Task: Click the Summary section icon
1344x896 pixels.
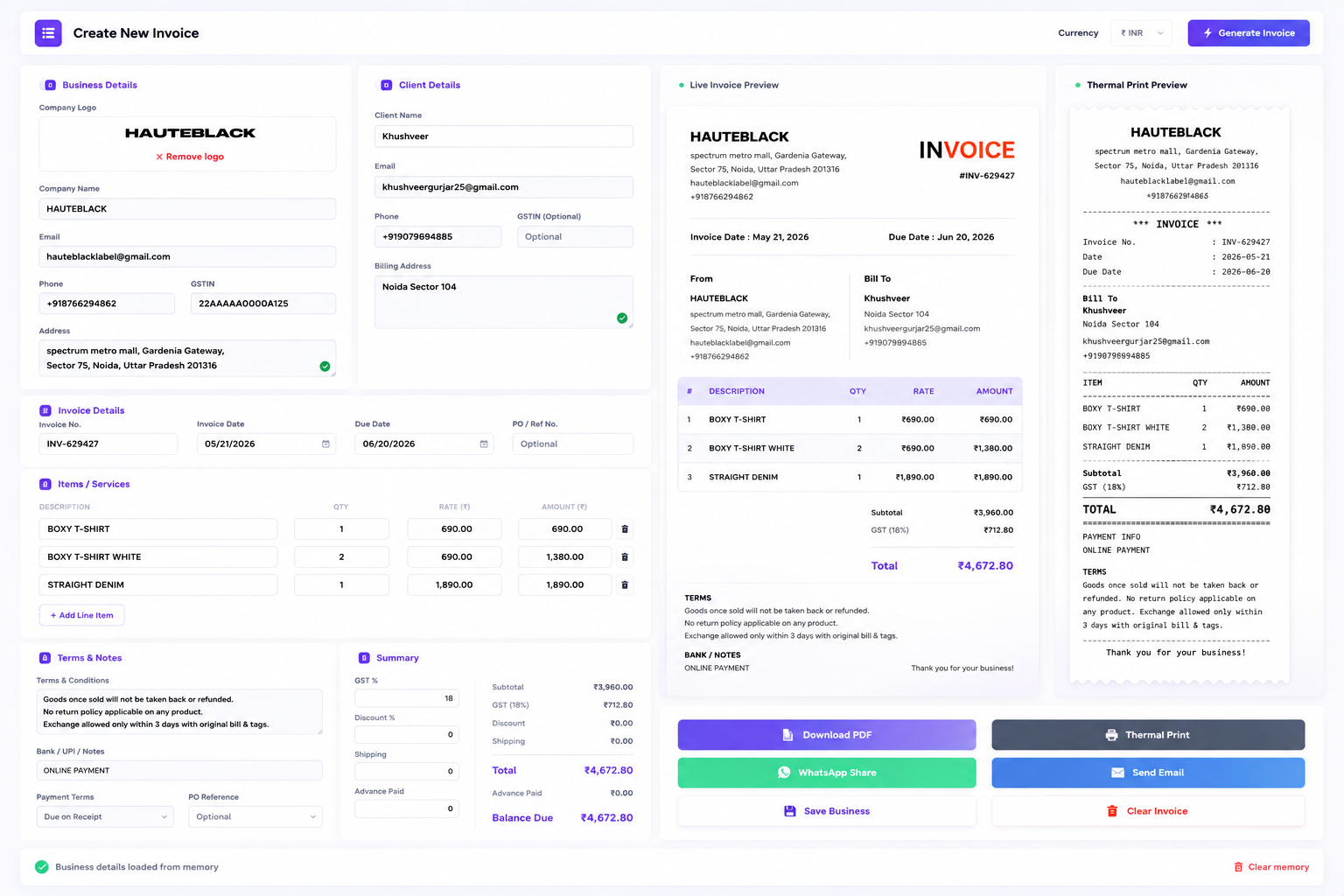Action: (x=364, y=658)
